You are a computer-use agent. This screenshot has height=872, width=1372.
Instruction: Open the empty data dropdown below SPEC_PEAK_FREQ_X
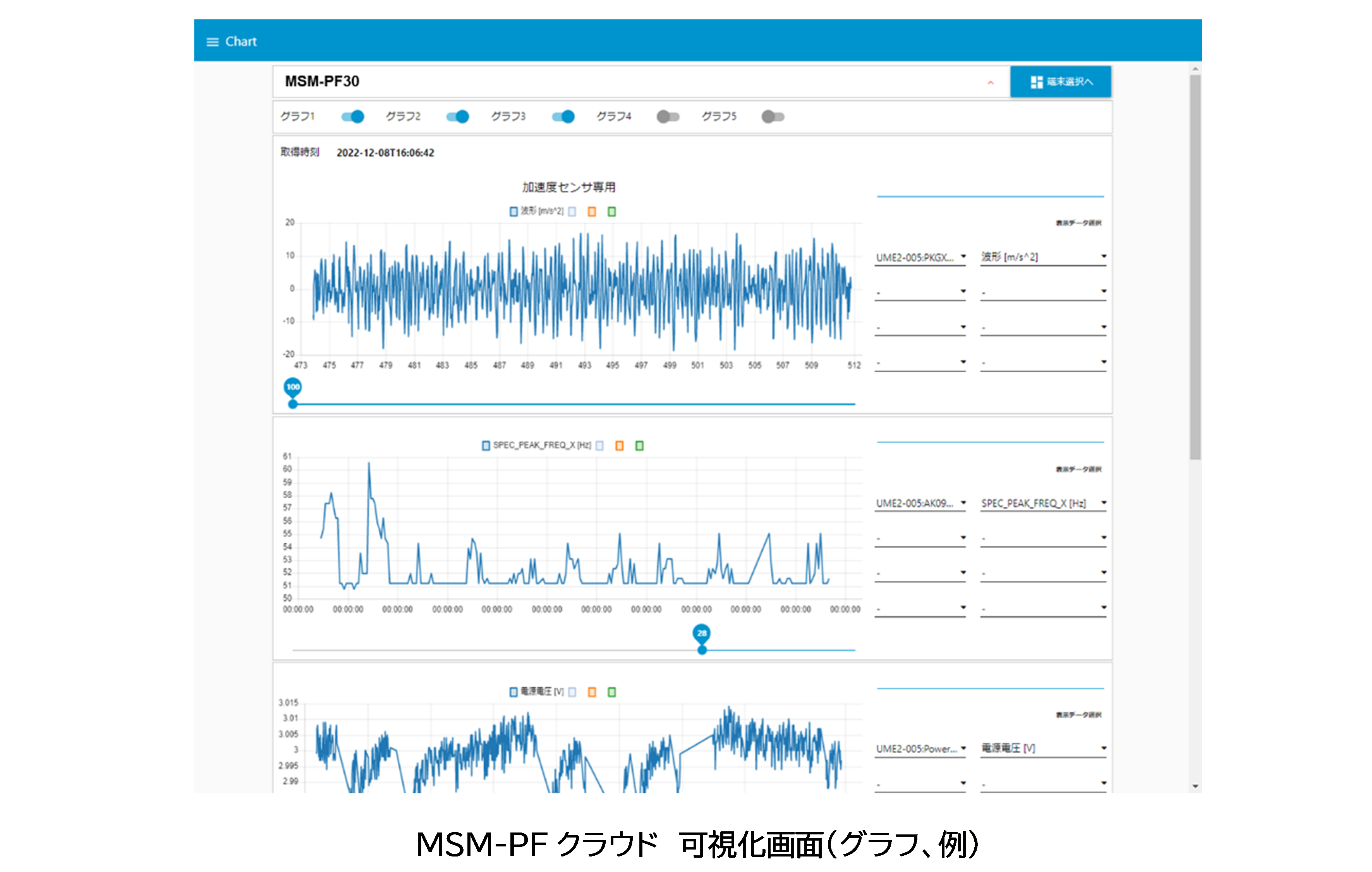(x=1043, y=538)
